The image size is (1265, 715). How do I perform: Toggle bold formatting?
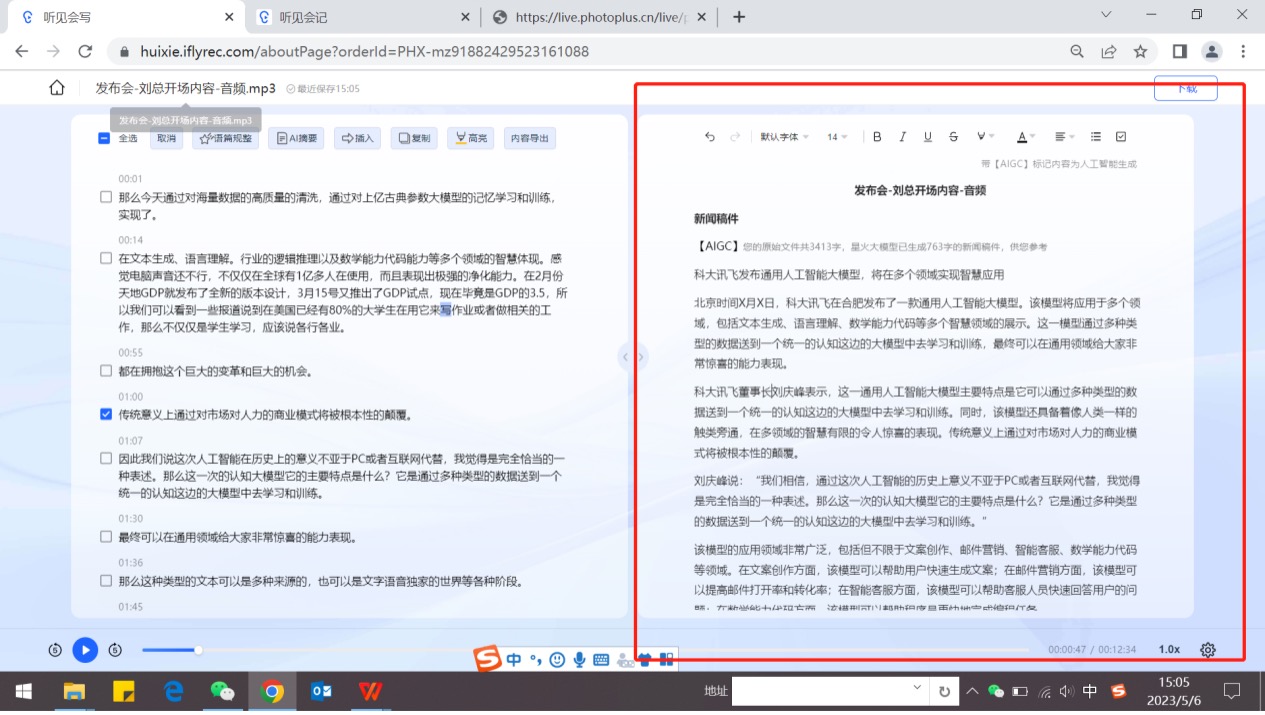tap(877, 137)
